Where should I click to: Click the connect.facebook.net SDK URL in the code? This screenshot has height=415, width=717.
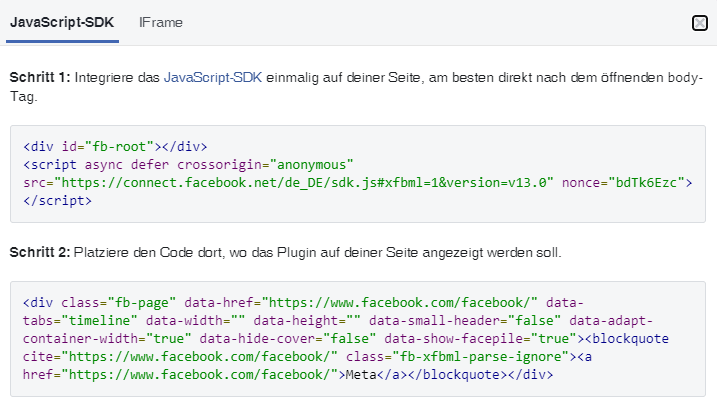coord(304,183)
